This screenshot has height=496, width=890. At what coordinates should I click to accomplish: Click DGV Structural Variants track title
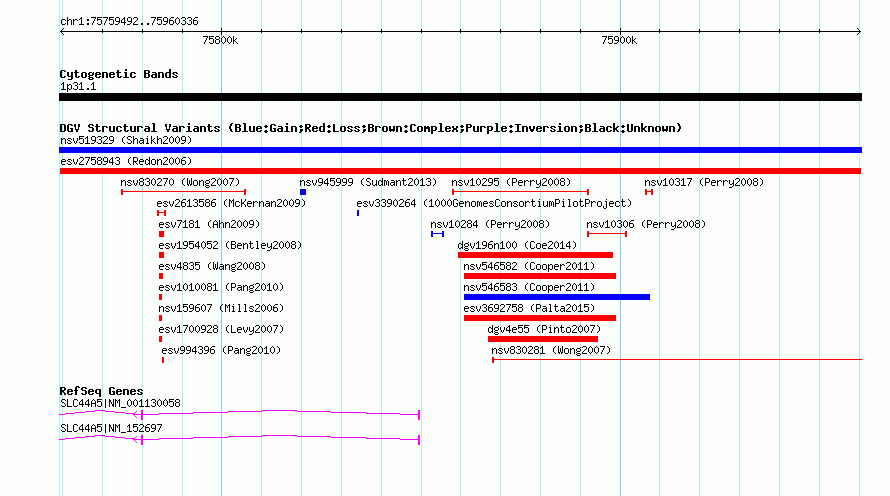coord(371,128)
